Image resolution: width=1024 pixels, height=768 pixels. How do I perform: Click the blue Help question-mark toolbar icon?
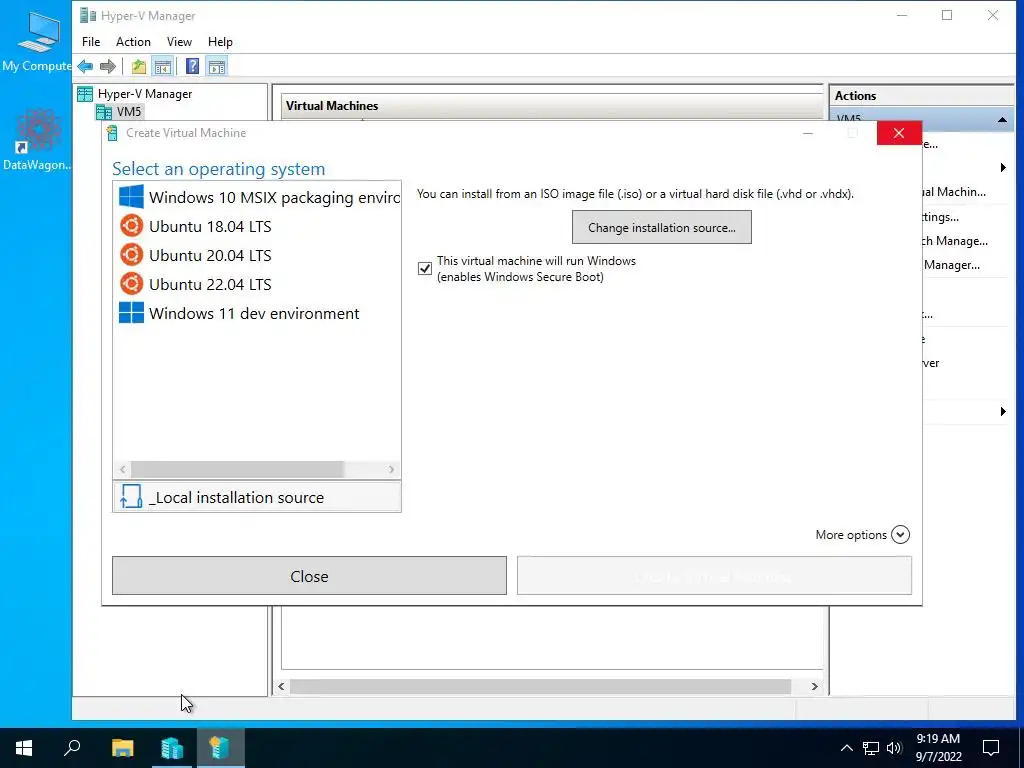(x=193, y=66)
